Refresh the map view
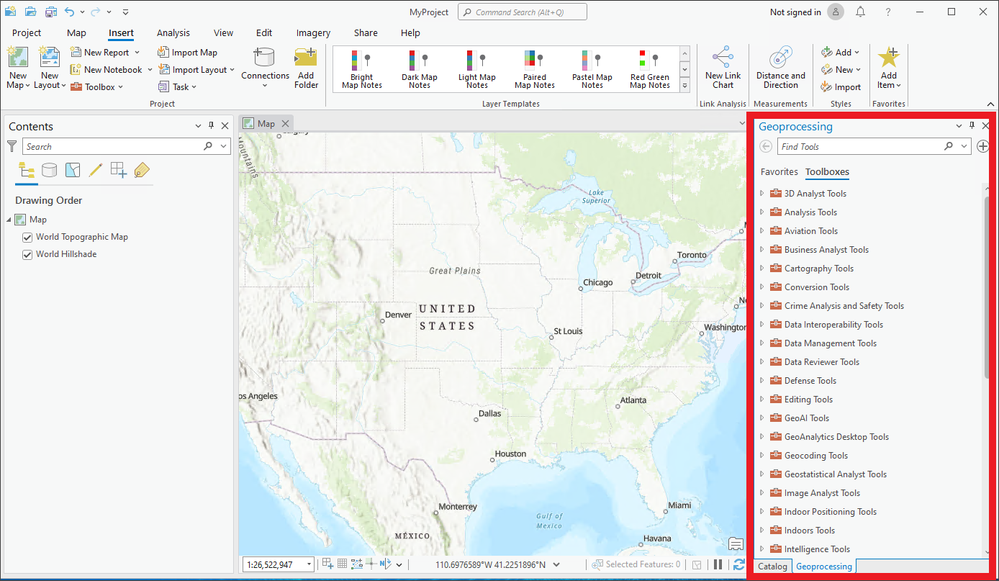This screenshot has height=581, width=999. point(738,564)
